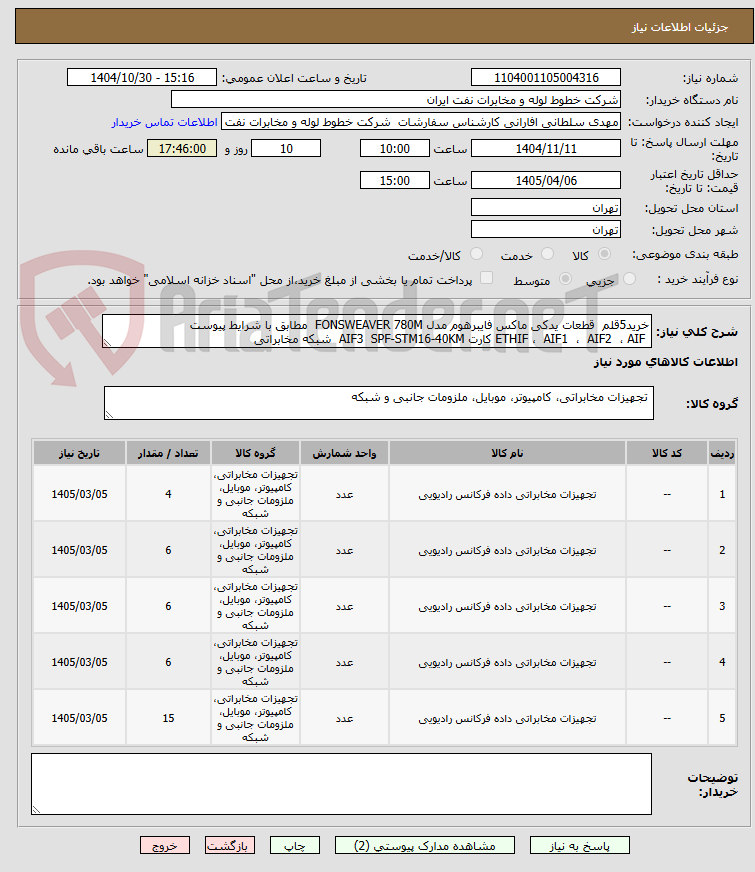Viewport: 755px width, 872px height.
Task: Toggle اسناد خزانه اسلامی payment checkbox
Action: click(486, 278)
